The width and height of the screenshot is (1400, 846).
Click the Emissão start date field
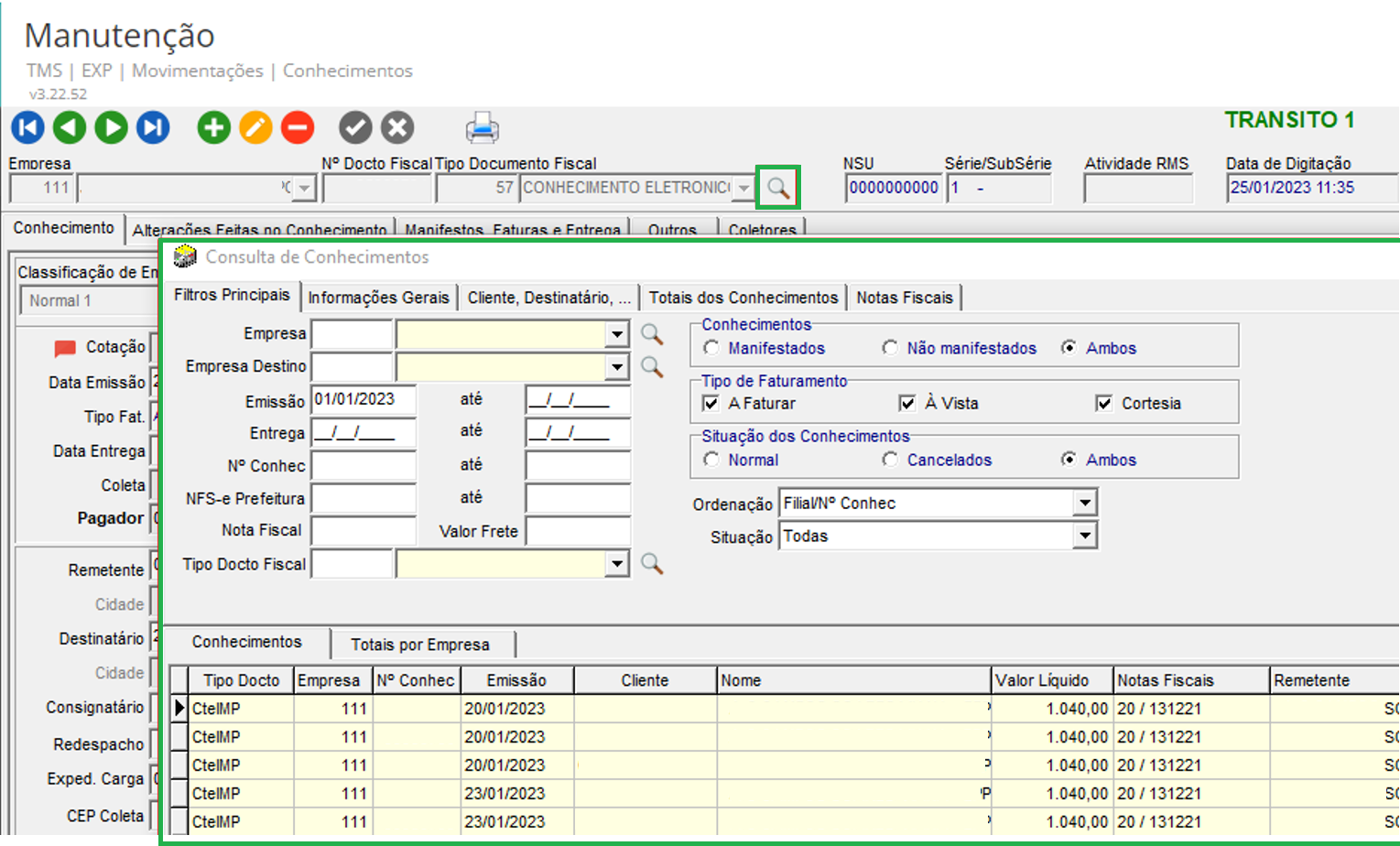point(364,399)
